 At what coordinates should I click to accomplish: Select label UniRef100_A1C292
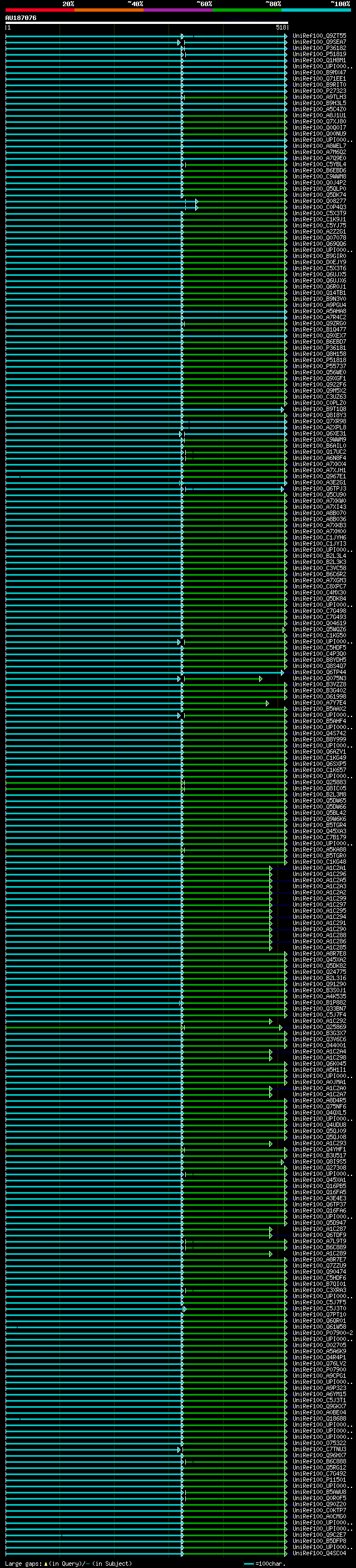[319, 1021]
